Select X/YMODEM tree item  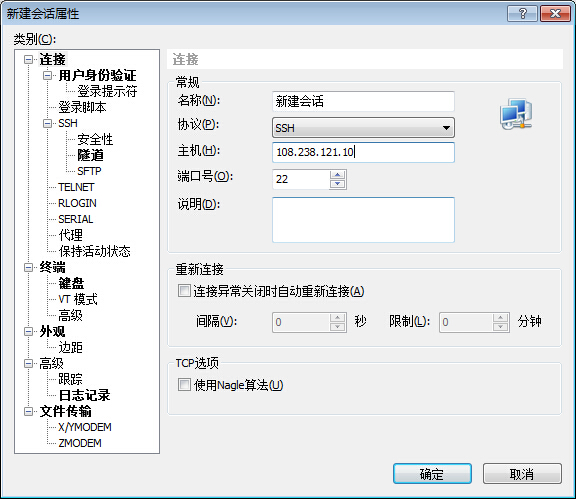(x=85, y=427)
